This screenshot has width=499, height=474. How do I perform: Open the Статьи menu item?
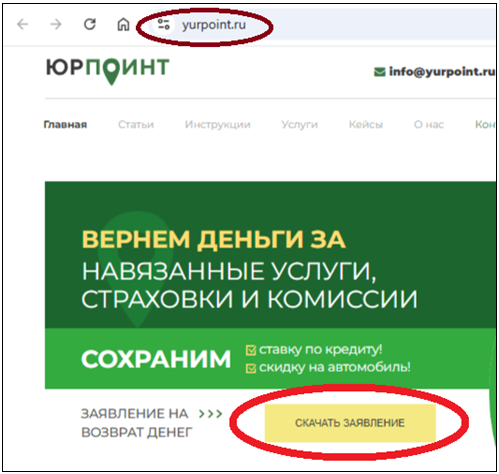[136, 125]
